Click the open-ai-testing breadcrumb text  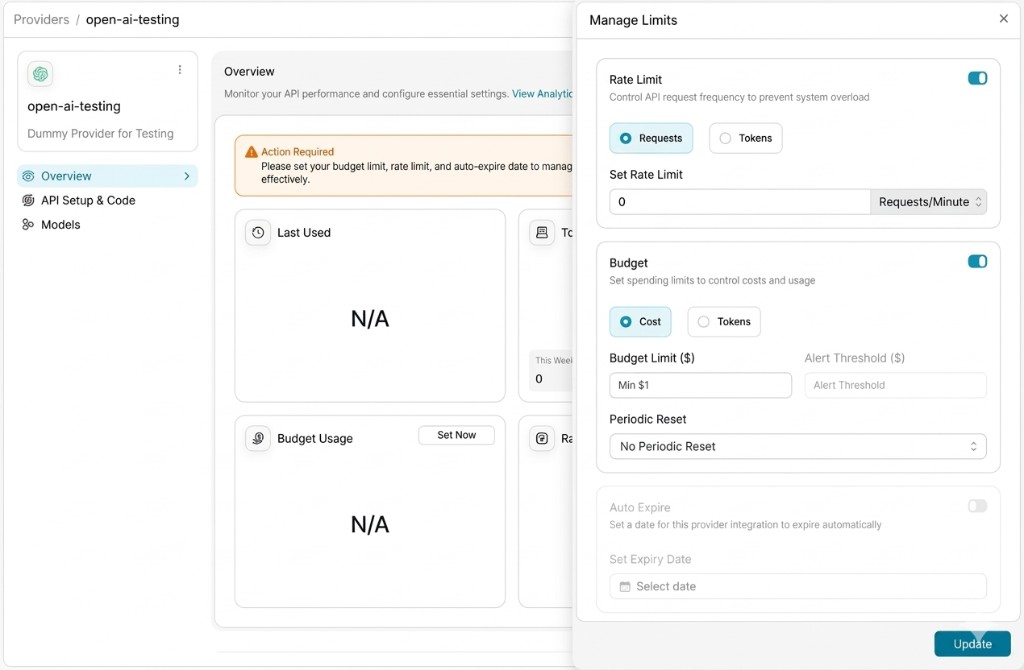tap(133, 19)
